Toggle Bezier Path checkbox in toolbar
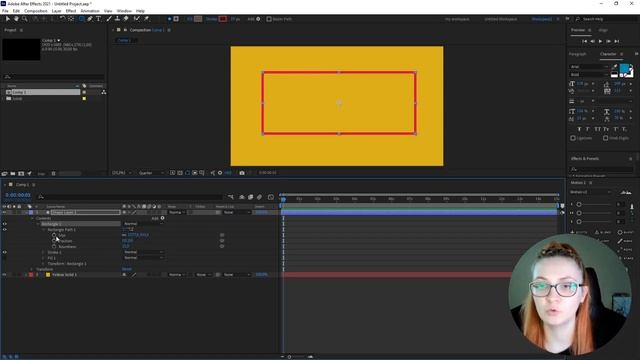The image size is (640, 360). tap(269, 19)
